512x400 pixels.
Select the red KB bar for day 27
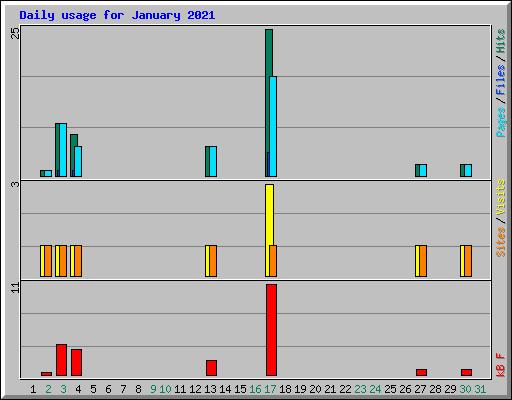point(421,372)
